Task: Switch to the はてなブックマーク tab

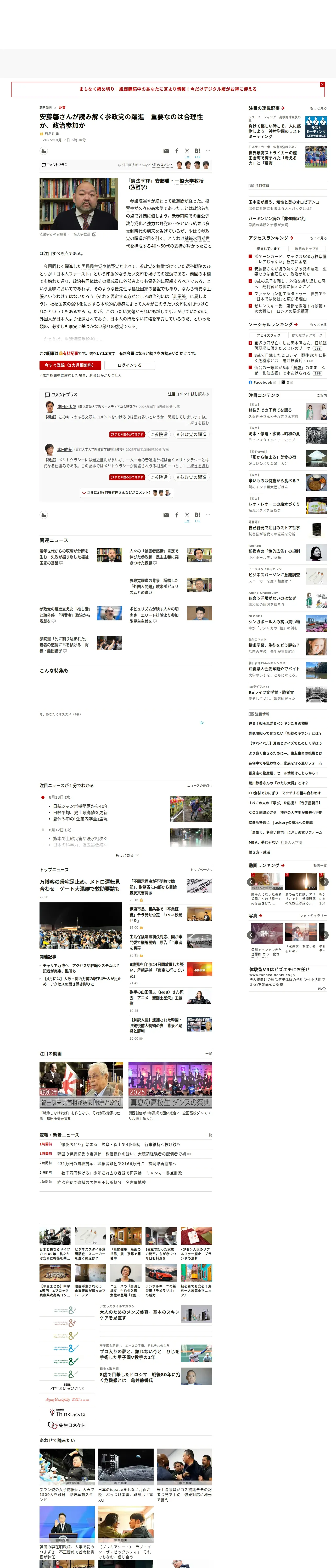Action: (x=307, y=335)
